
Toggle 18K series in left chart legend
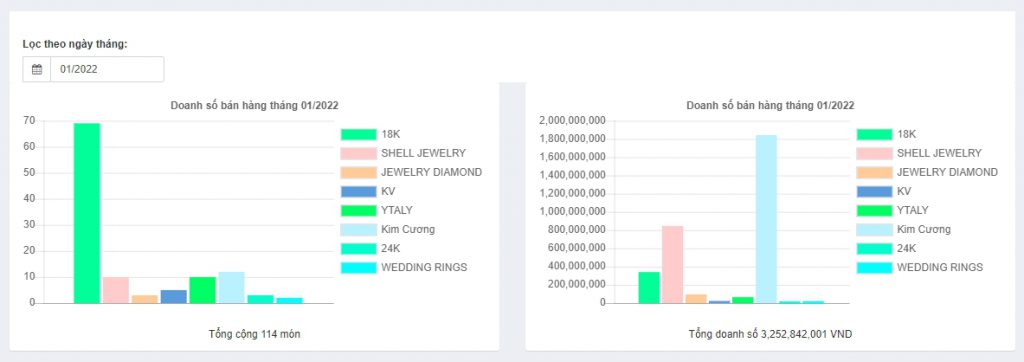pyautogui.click(x=370, y=134)
